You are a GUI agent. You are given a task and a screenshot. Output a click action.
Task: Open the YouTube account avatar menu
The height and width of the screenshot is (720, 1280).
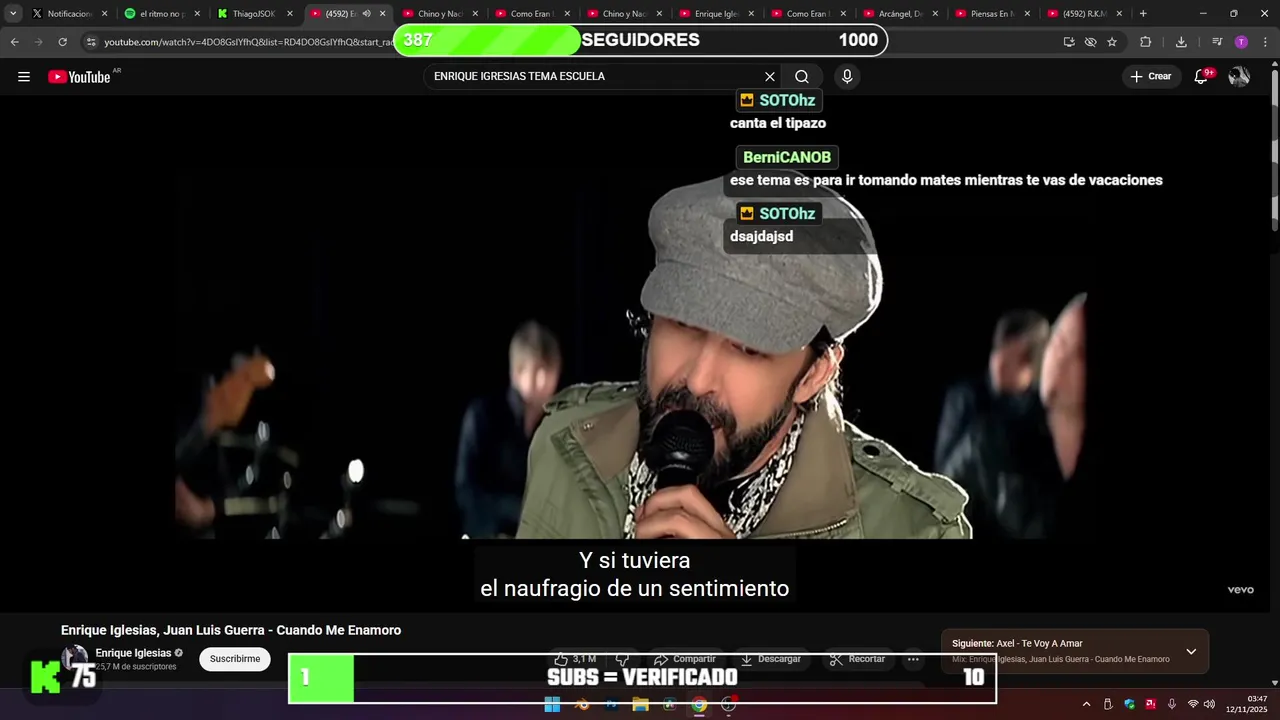click(x=1239, y=77)
